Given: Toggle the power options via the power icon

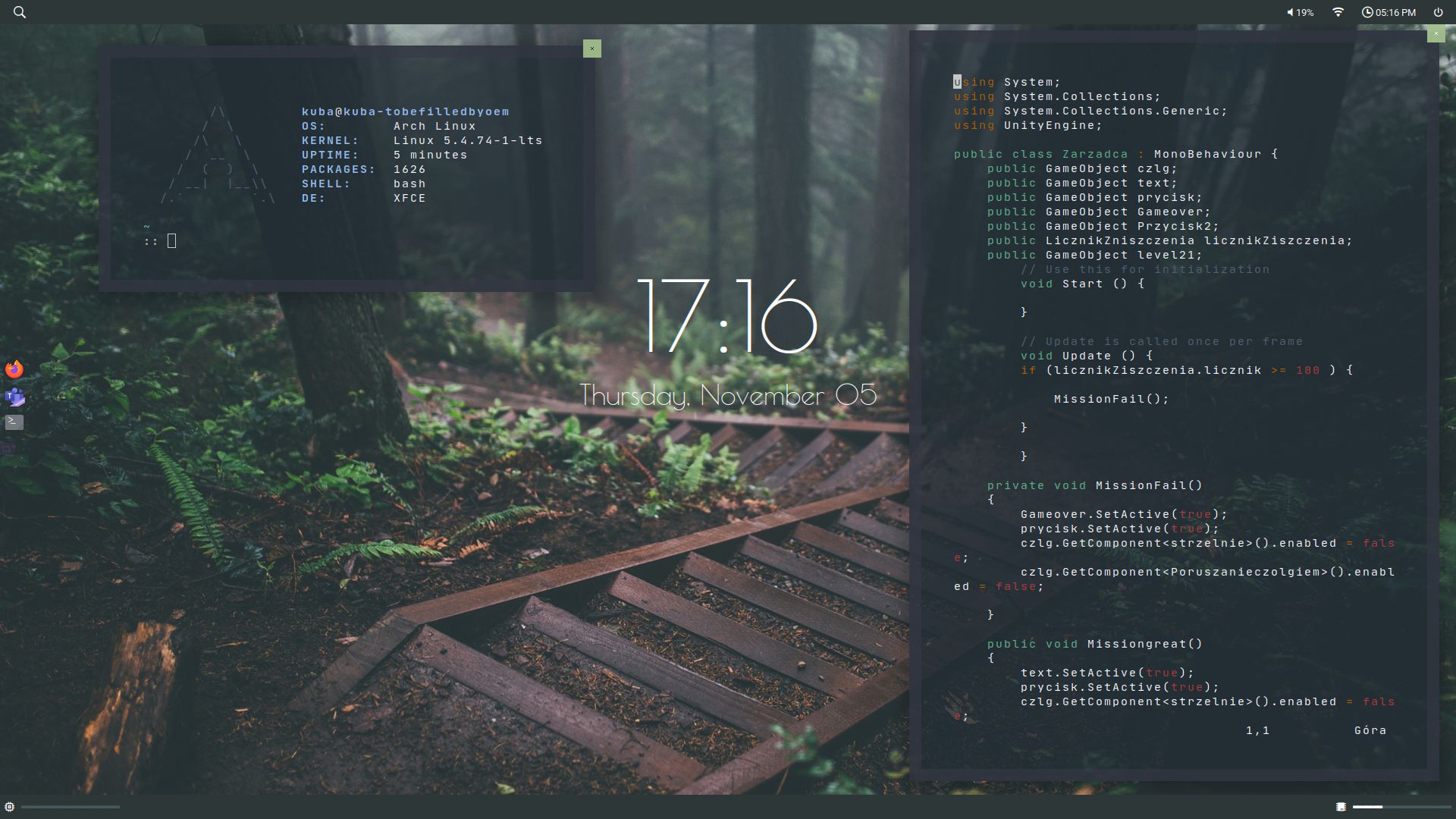Looking at the screenshot, I should (x=1438, y=11).
